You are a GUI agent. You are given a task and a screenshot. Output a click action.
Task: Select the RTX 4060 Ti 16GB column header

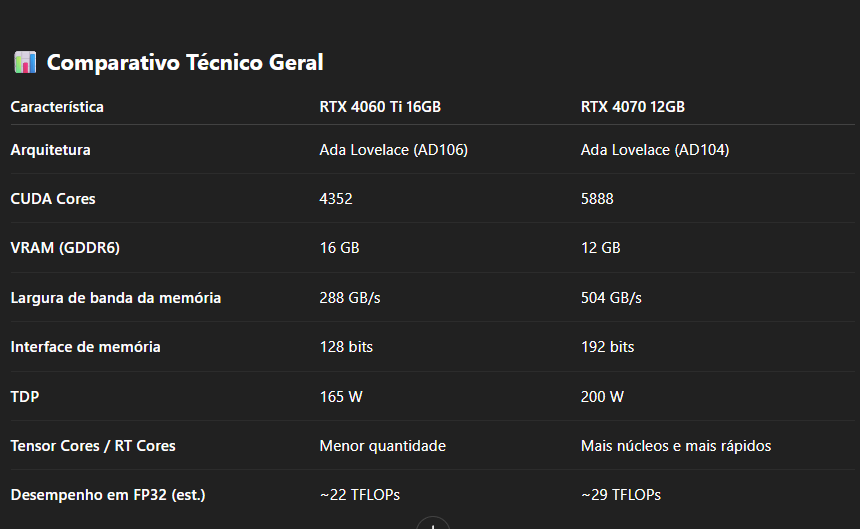point(380,107)
